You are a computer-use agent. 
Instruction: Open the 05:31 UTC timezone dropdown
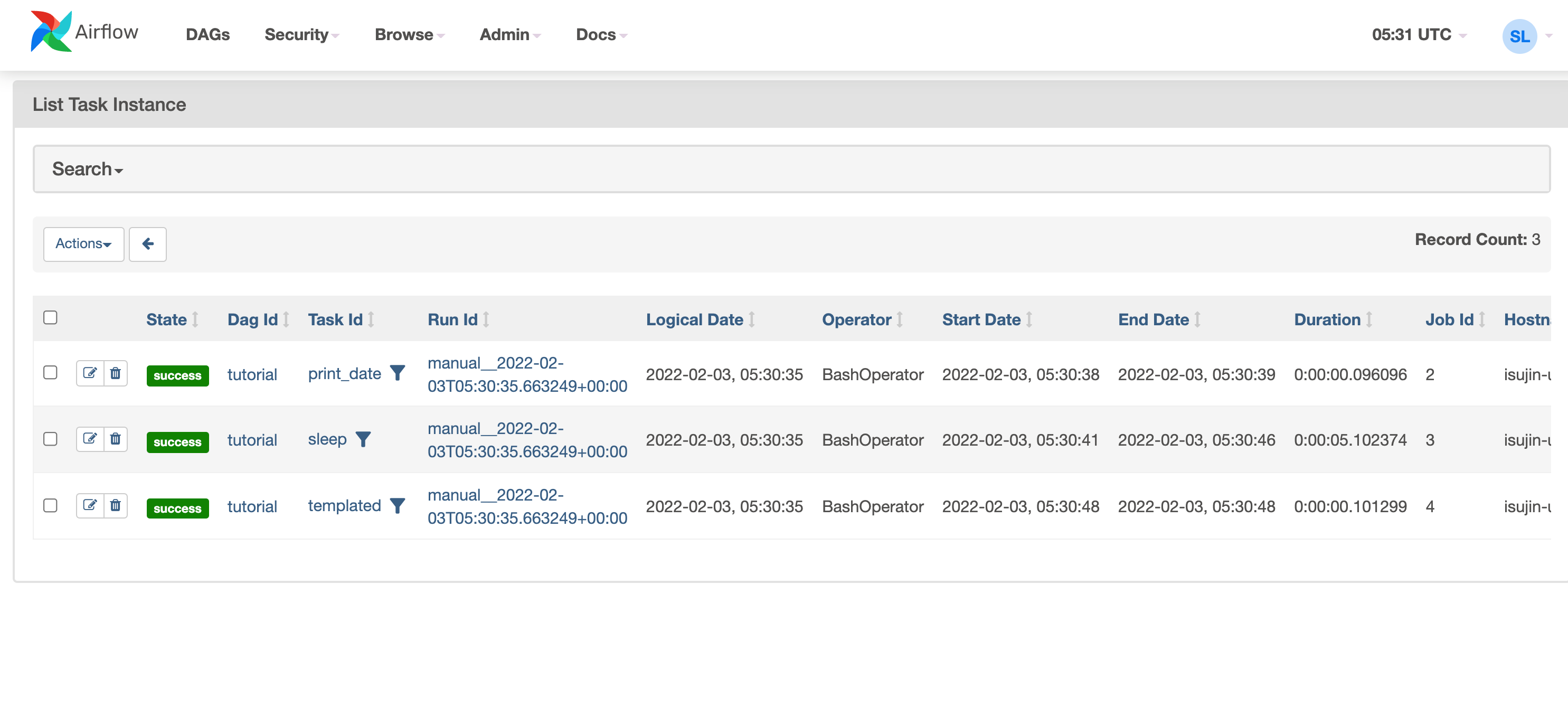click(x=1419, y=35)
